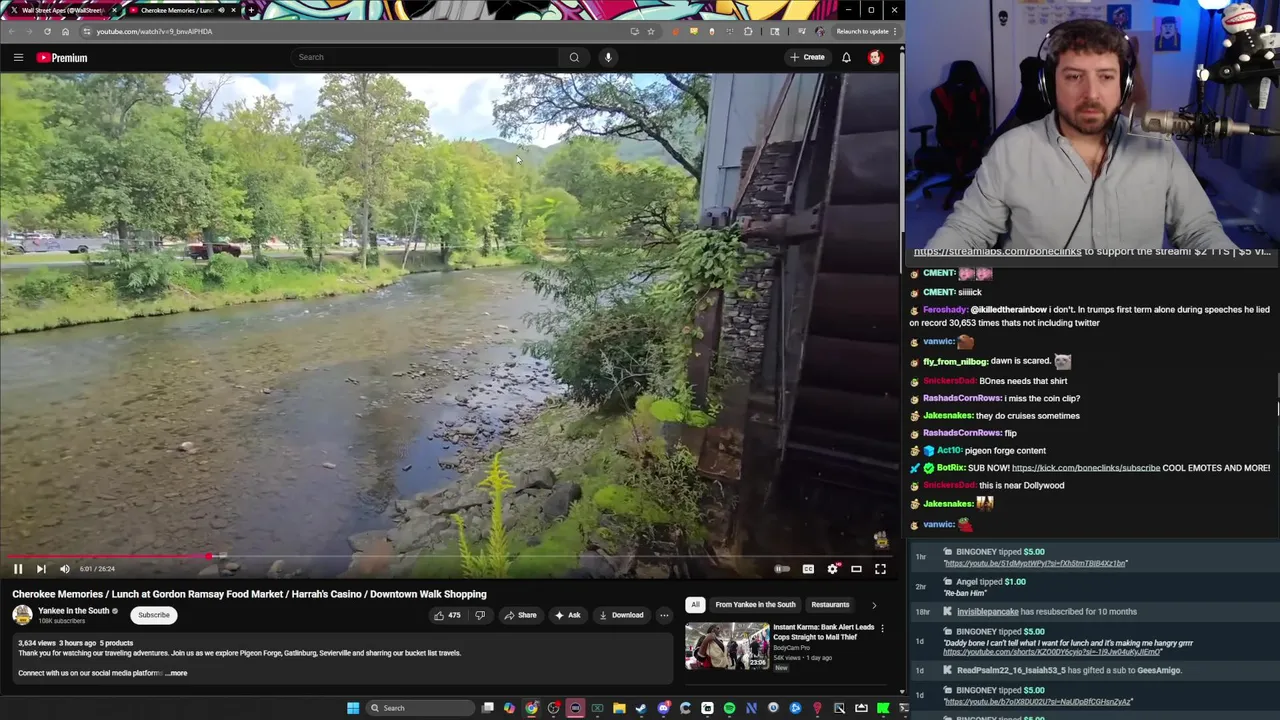Skip to the next video
Viewport: 1280px width, 720px height.
[x=41, y=569]
